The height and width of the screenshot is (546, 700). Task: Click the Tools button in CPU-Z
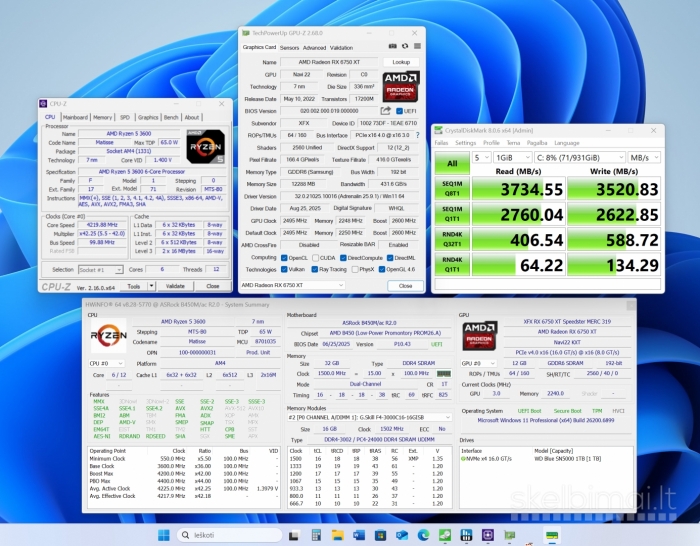(133, 286)
